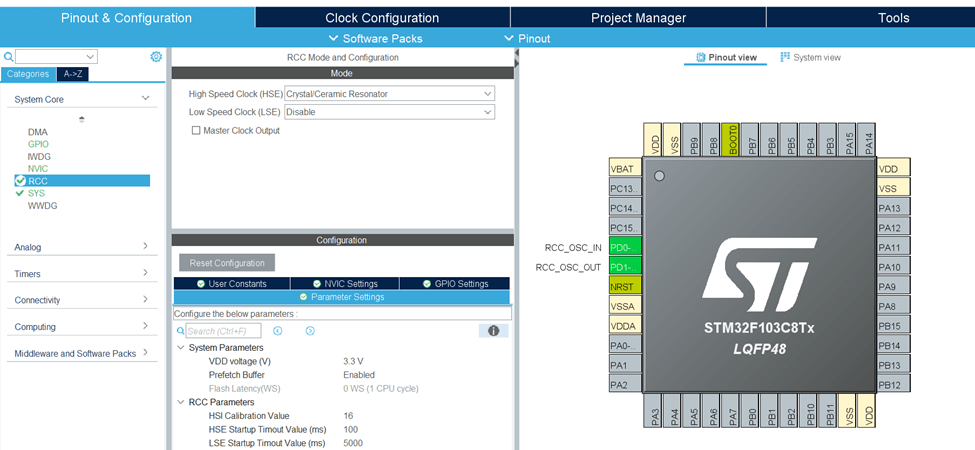Open the High Speed Clock (HSE) dropdown
This screenshot has height=450, width=975.
[389, 94]
